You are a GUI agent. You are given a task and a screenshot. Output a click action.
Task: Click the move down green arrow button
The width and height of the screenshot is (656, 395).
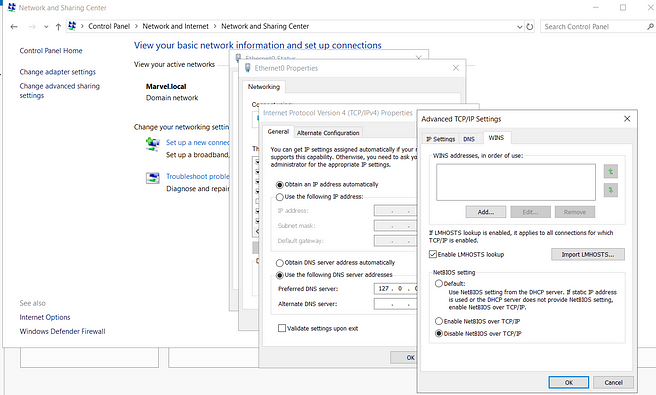[x=610, y=190]
